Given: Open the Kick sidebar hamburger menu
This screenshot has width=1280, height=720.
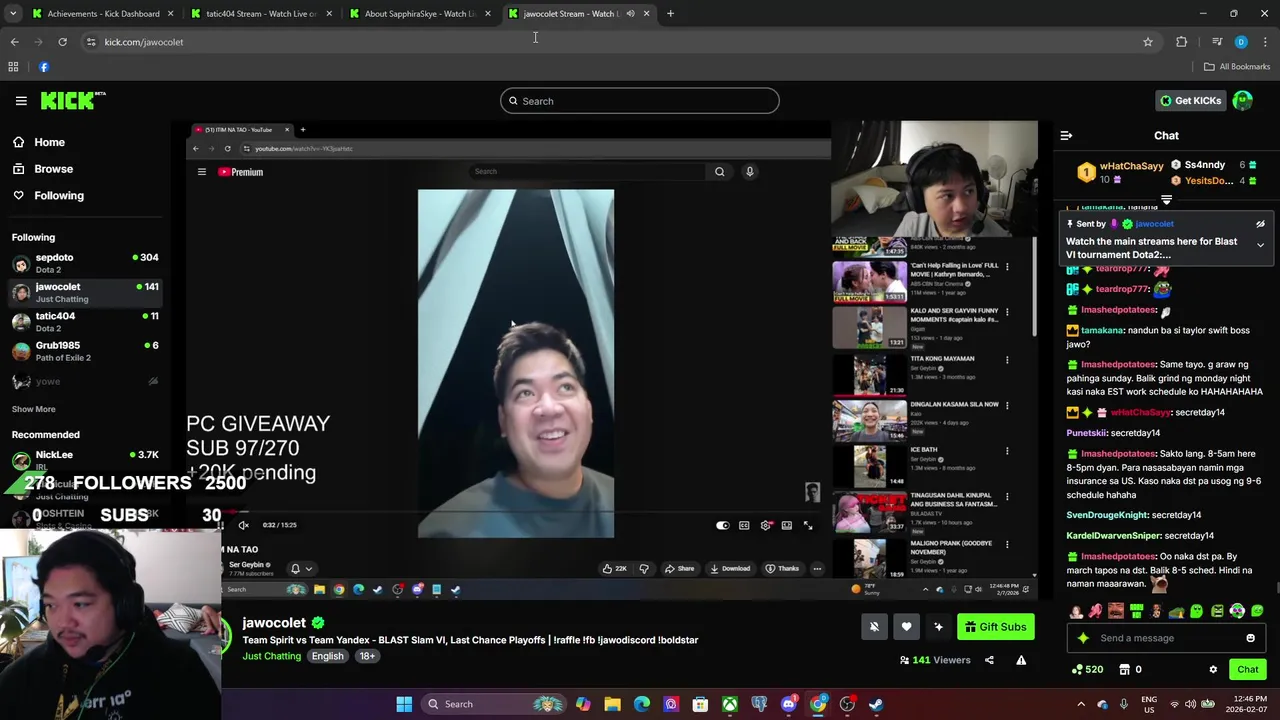Looking at the screenshot, I should pyautogui.click(x=21, y=101).
